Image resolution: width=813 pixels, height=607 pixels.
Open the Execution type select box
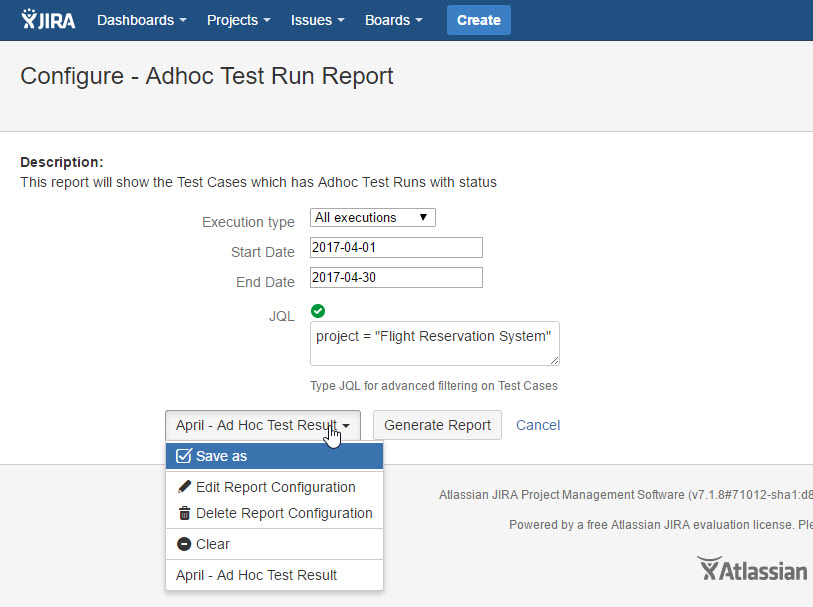372,217
